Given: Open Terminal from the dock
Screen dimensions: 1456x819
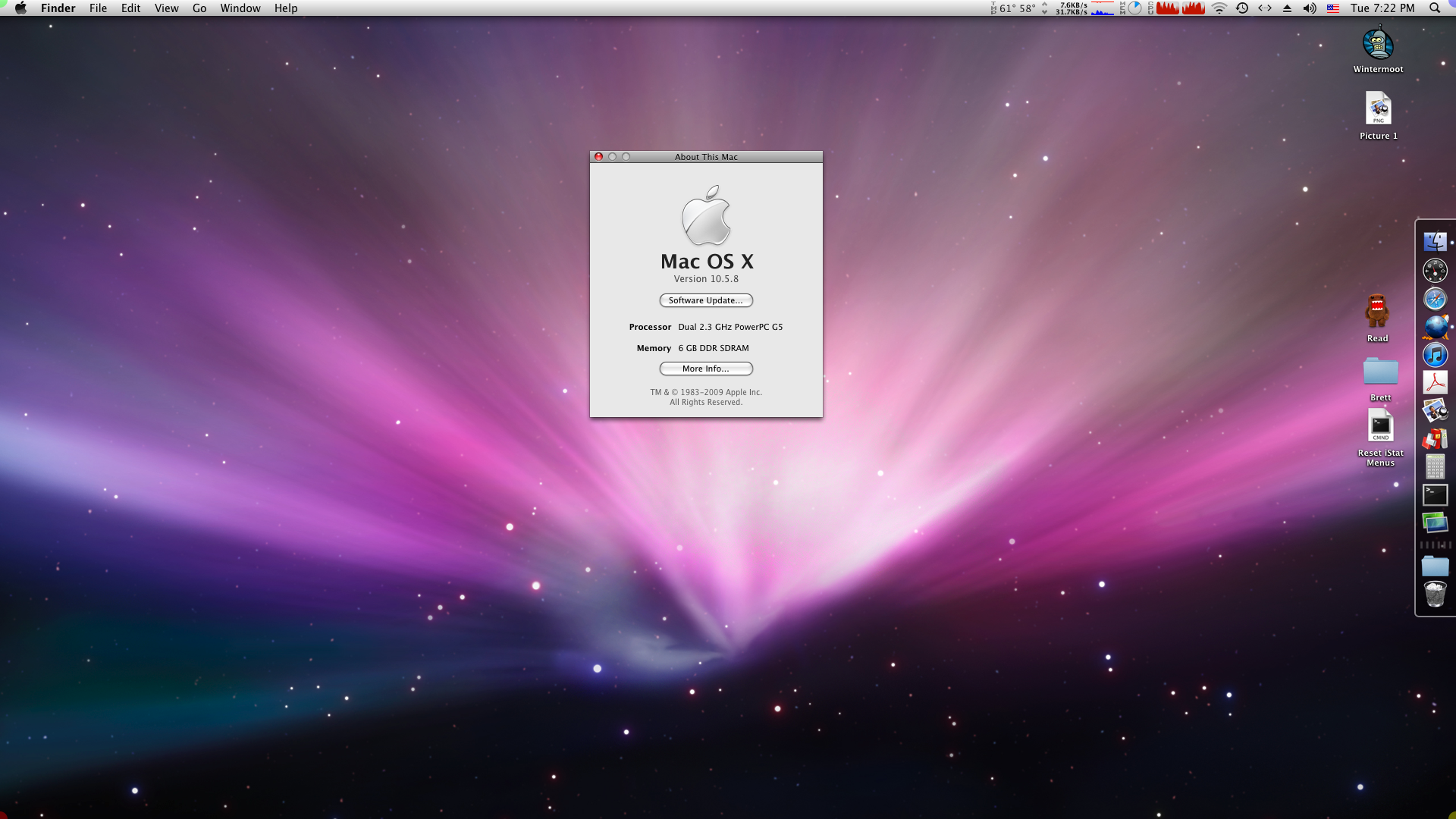Looking at the screenshot, I should (x=1435, y=495).
